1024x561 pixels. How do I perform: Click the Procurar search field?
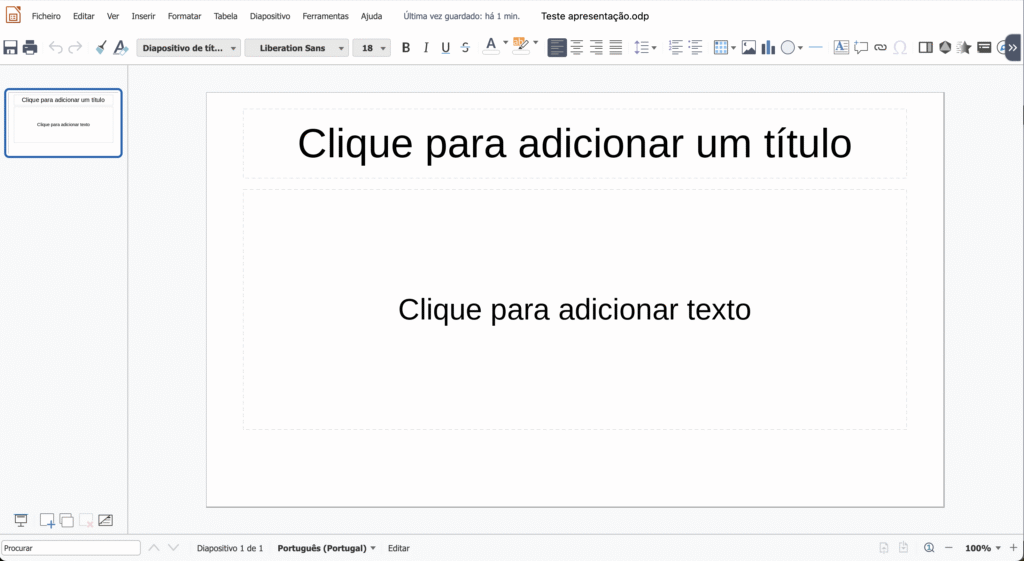(71, 548)
